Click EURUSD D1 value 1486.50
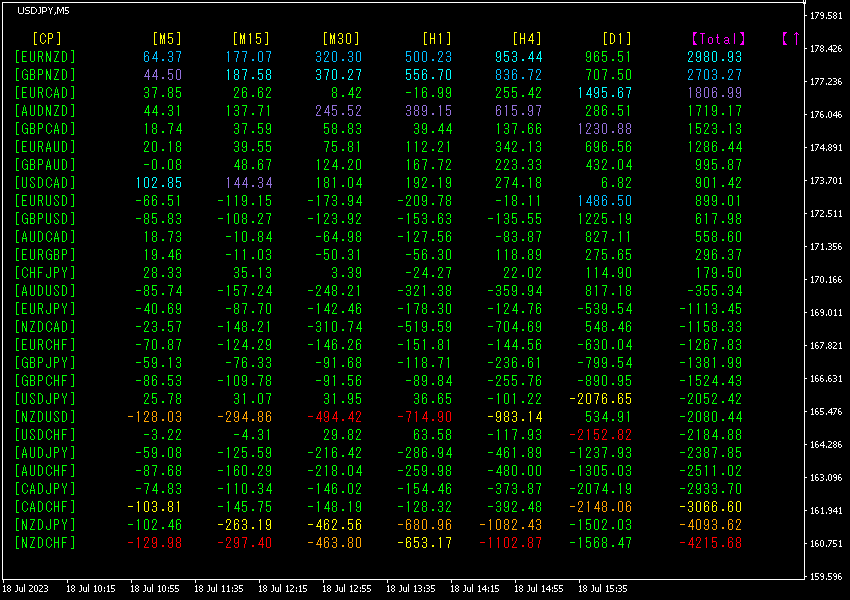 (604, 201)
